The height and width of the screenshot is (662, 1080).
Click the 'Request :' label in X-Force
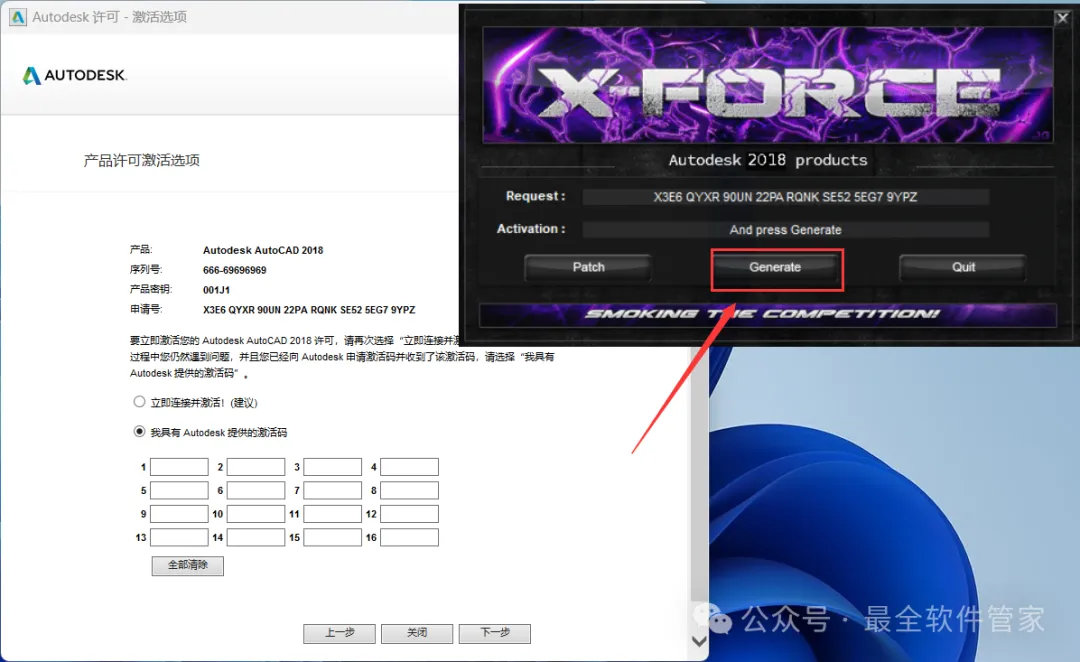[x=535, y=196]
